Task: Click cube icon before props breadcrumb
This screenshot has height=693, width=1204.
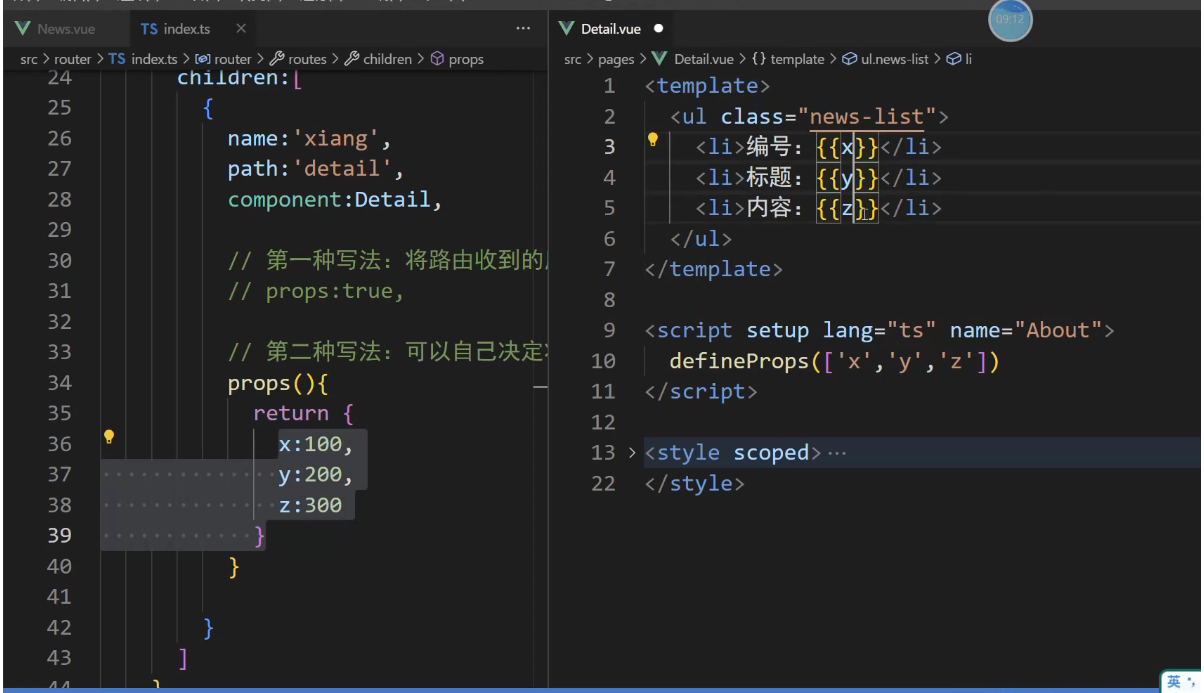Action: pos(437,59)
